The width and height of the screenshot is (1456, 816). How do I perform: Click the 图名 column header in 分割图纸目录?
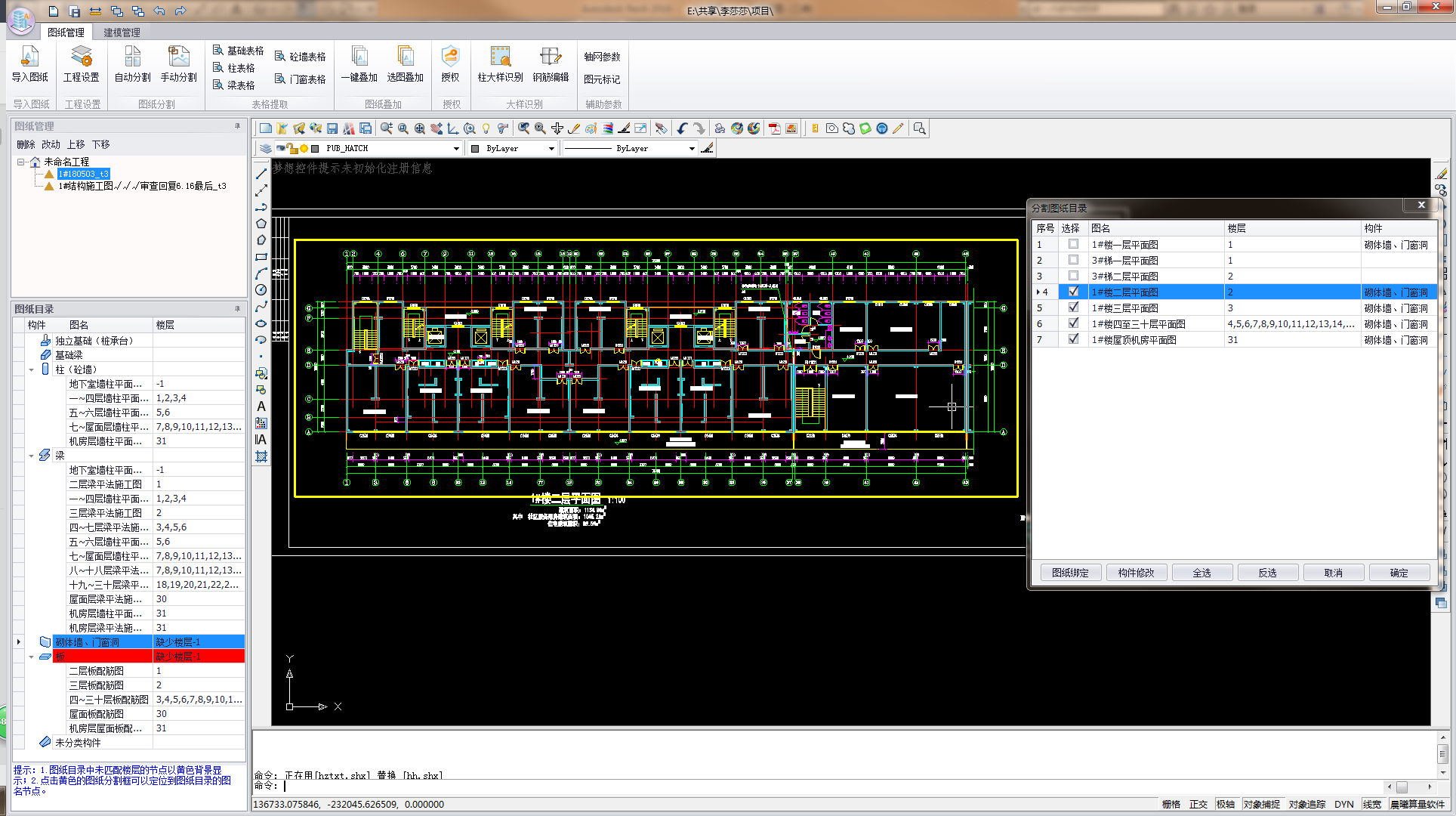[x=1155, y=227]
